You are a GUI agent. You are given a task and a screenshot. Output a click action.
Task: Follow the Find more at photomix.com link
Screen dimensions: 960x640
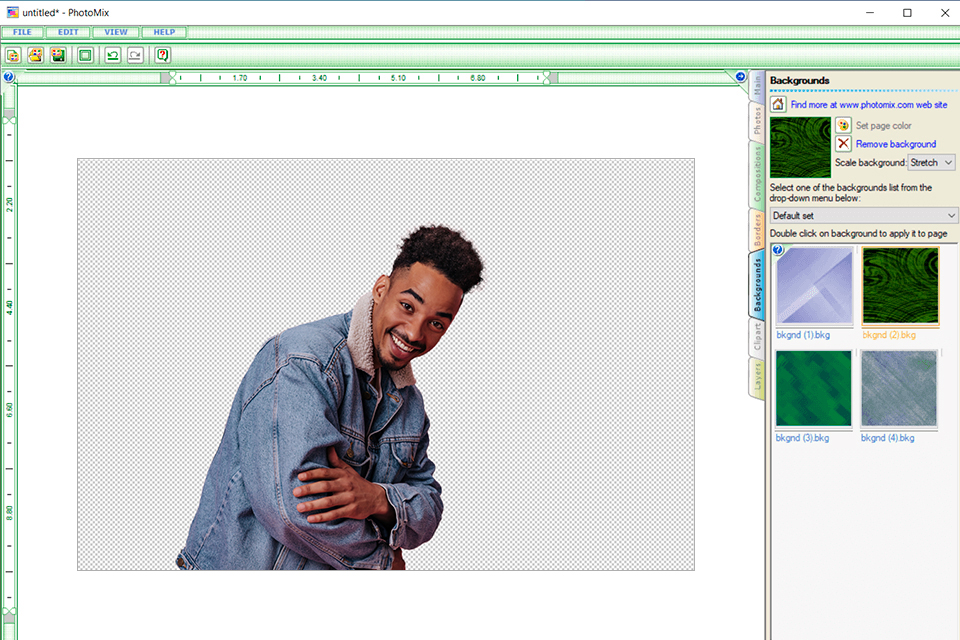click(x=868, y=105)
